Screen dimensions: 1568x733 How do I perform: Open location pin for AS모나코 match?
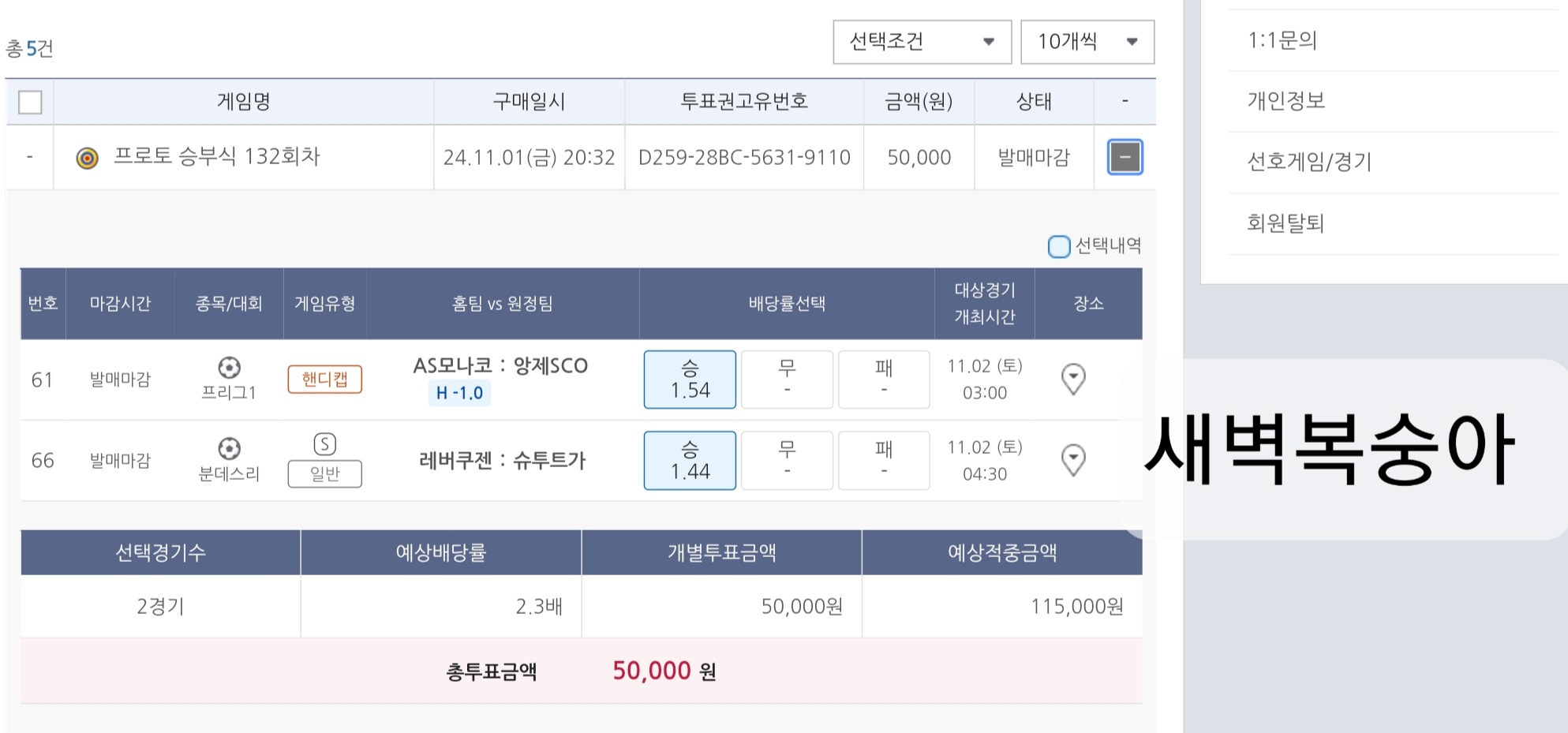tap(1072, 379)
